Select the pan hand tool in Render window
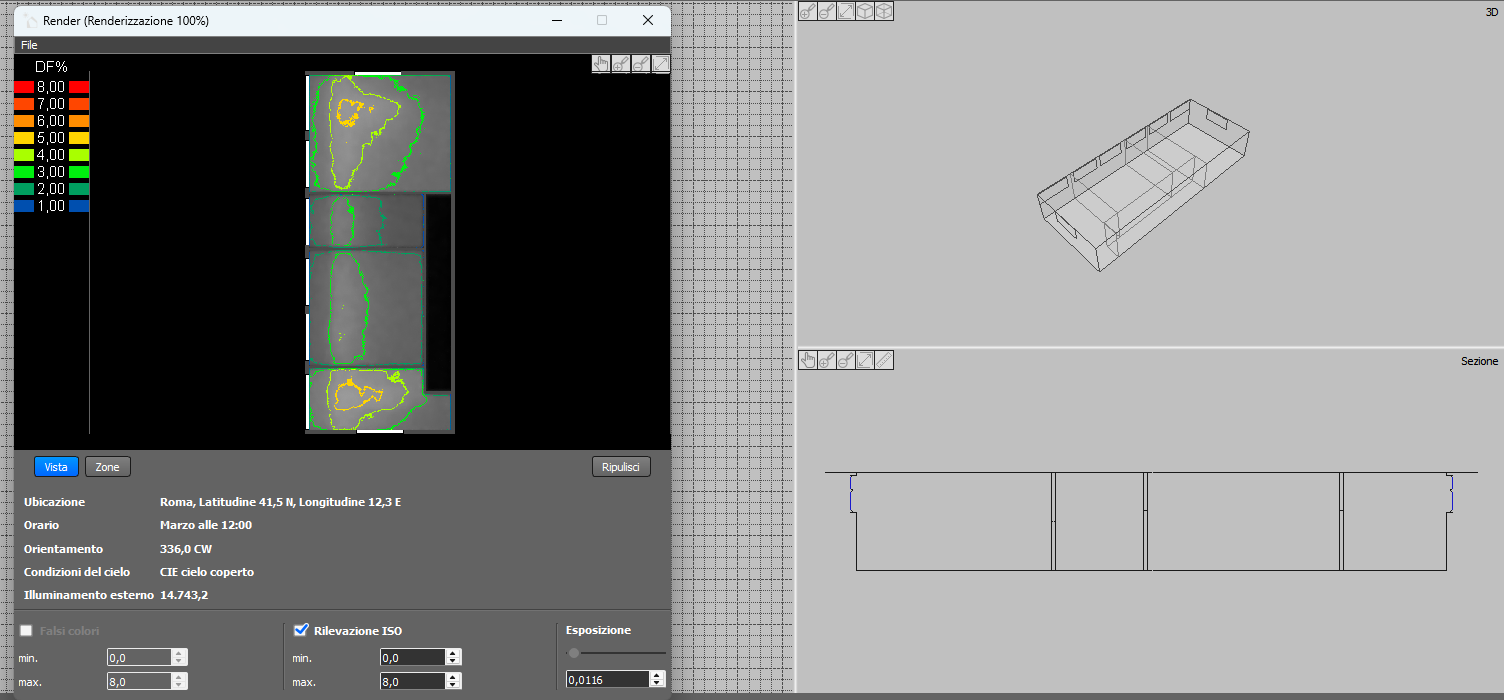This screenshot has height=700, width=1504. point(601,64)
